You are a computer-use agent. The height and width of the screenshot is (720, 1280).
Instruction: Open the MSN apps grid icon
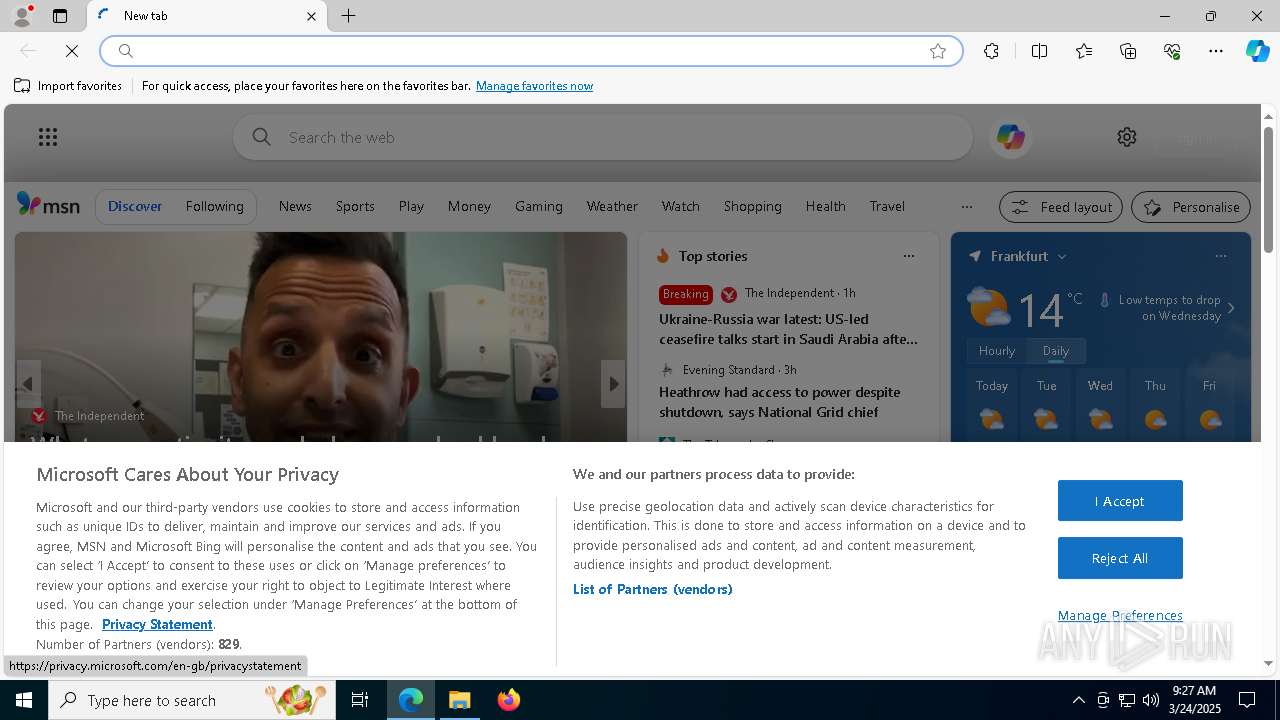click(x=48, y=137)
